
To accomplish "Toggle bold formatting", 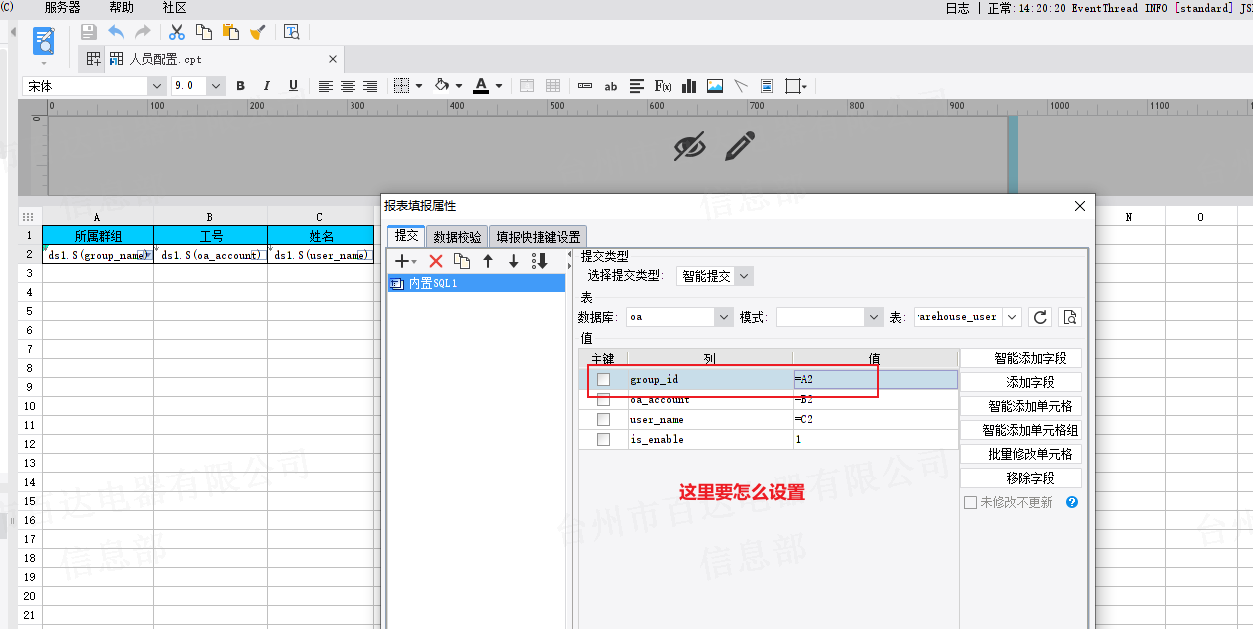I will click(240, 86).
